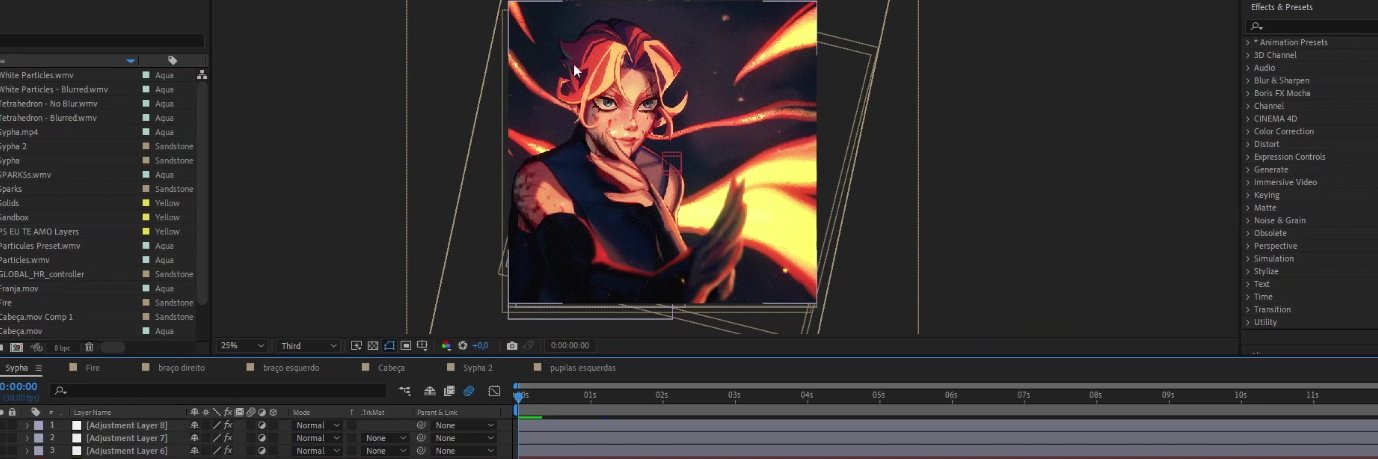This screenshot has height=459, width=1378.
Task: Open project color depth 8 bpc setting
Action: click(62, 347)
